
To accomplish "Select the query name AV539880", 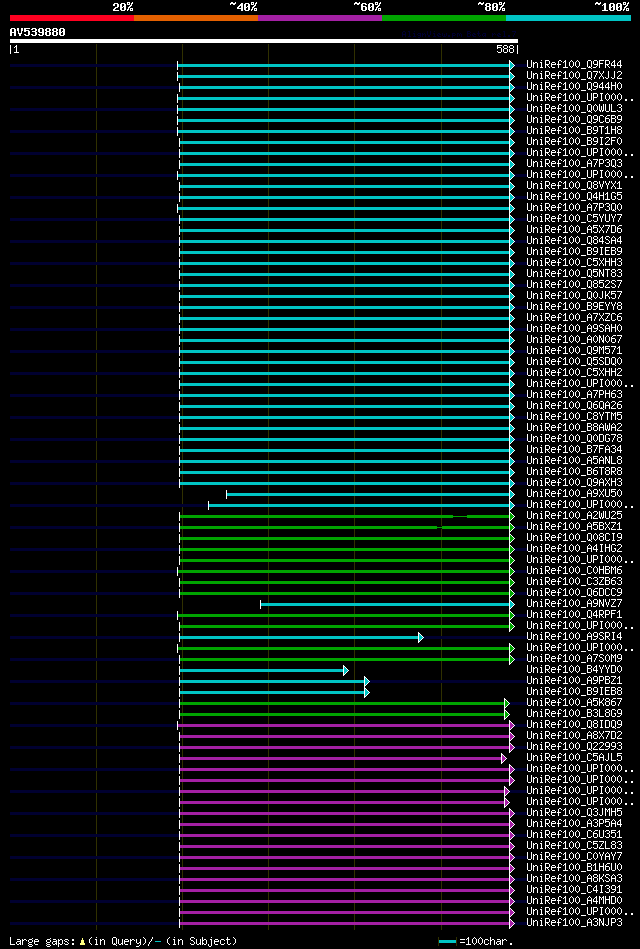I will click(x=38, y=32).
